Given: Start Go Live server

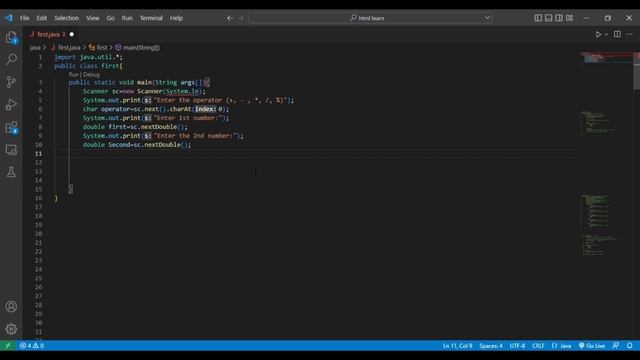Looking at the screenshot, I should pyautogui.click(x=592, y=346).
